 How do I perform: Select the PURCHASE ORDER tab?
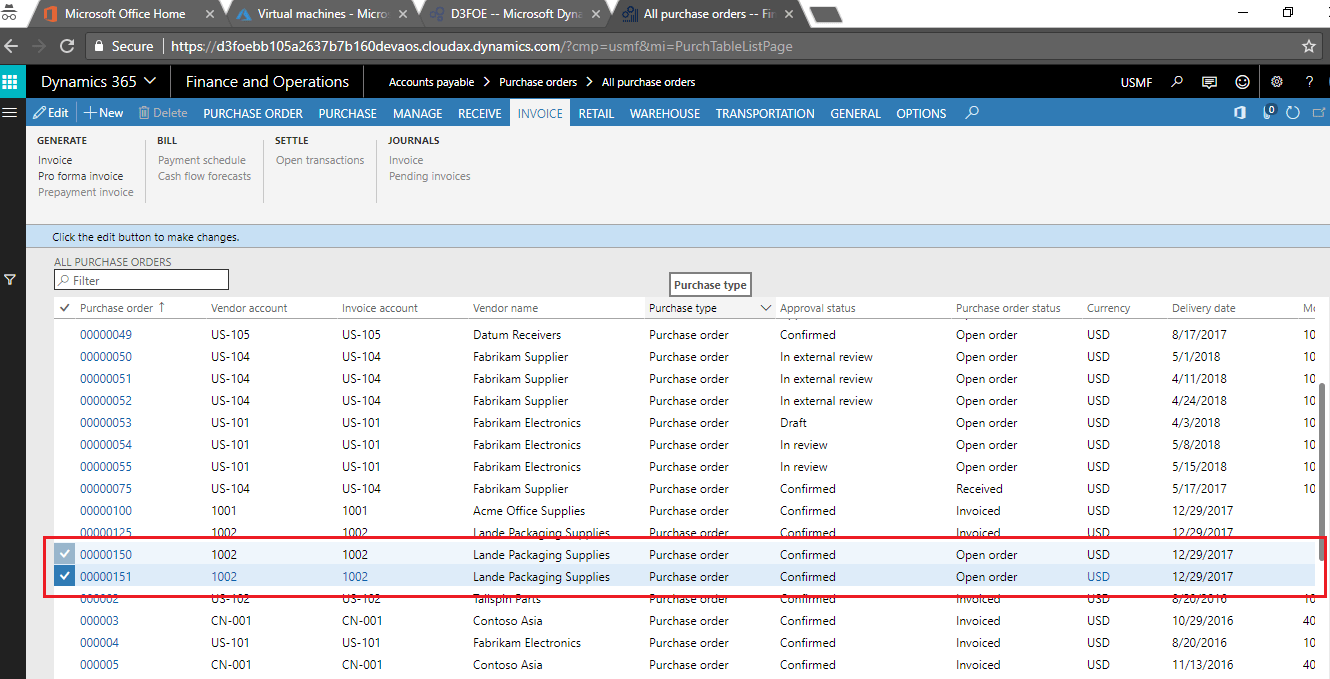(252, 113)
